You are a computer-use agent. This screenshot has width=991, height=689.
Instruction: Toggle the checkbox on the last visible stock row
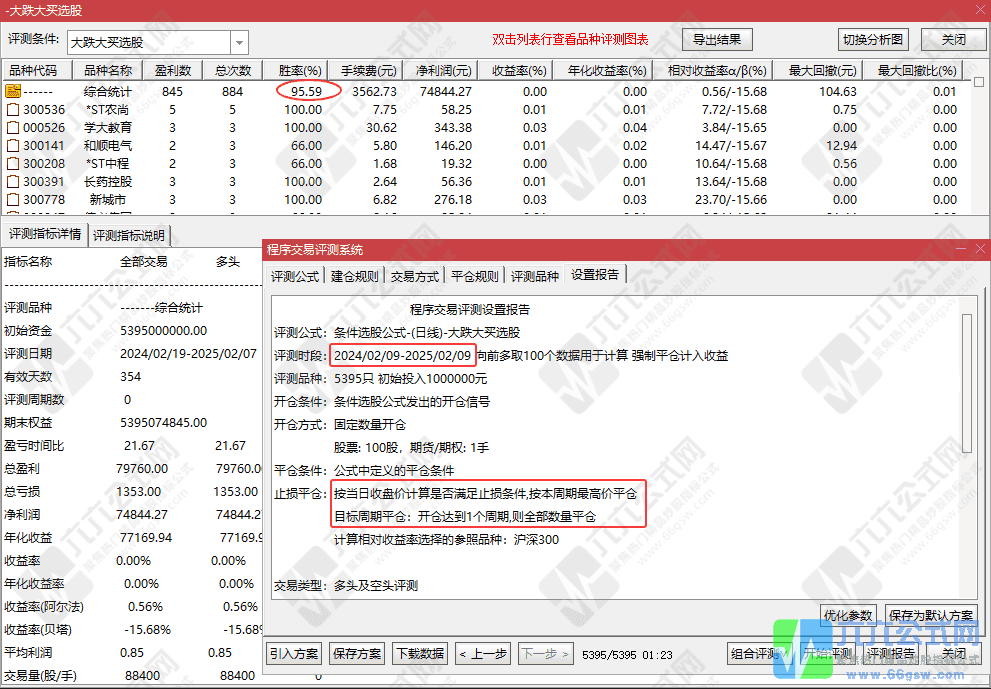coord(12,214)
